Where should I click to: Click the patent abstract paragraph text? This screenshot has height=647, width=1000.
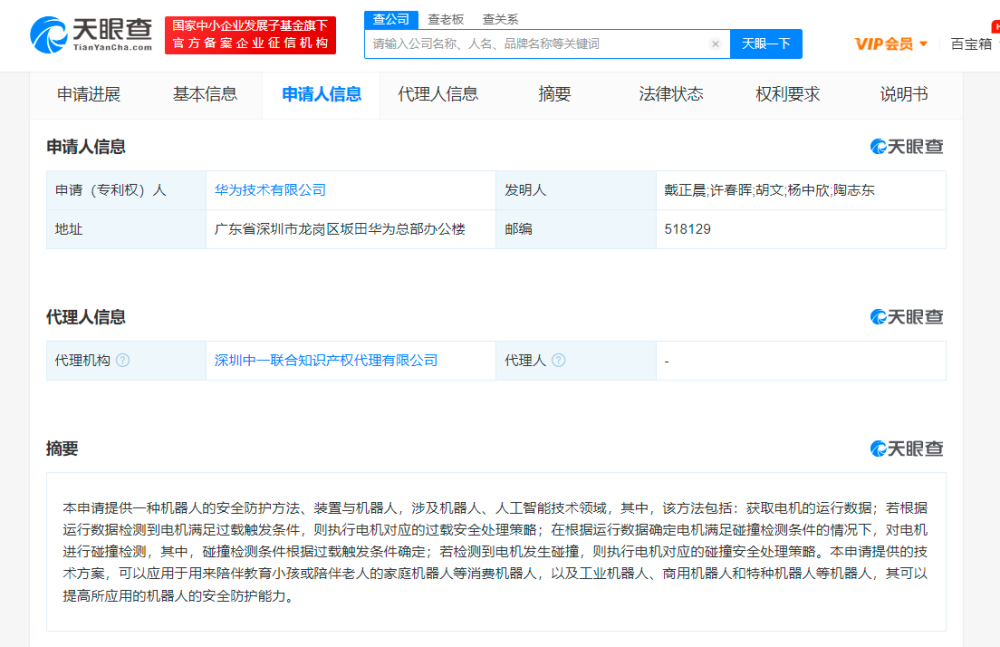click(x=495, y=552)
